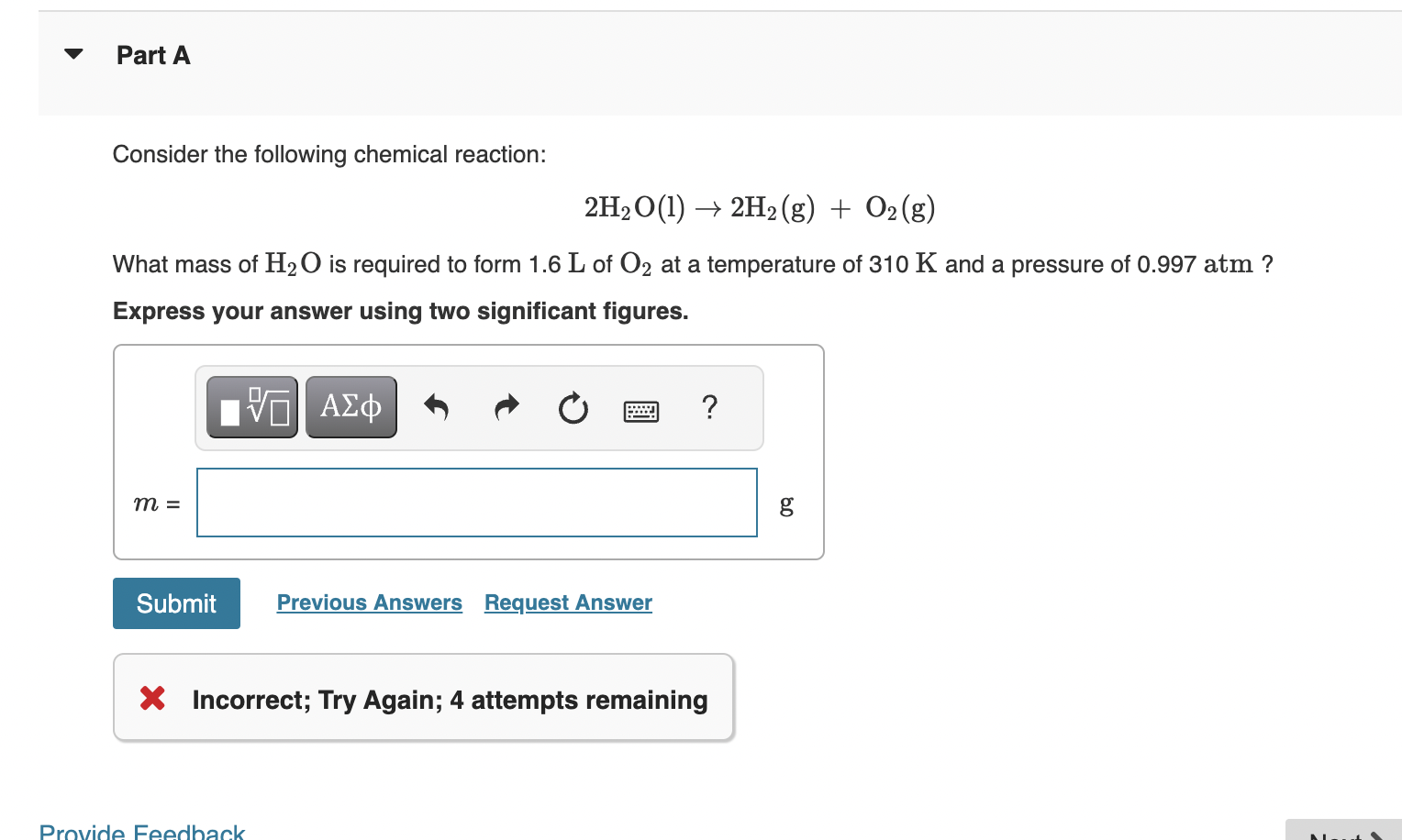Image resolution: width=1402 pixels, height=840 pixels.
Task: Click Request Answer
Action: tap(567, 602)
